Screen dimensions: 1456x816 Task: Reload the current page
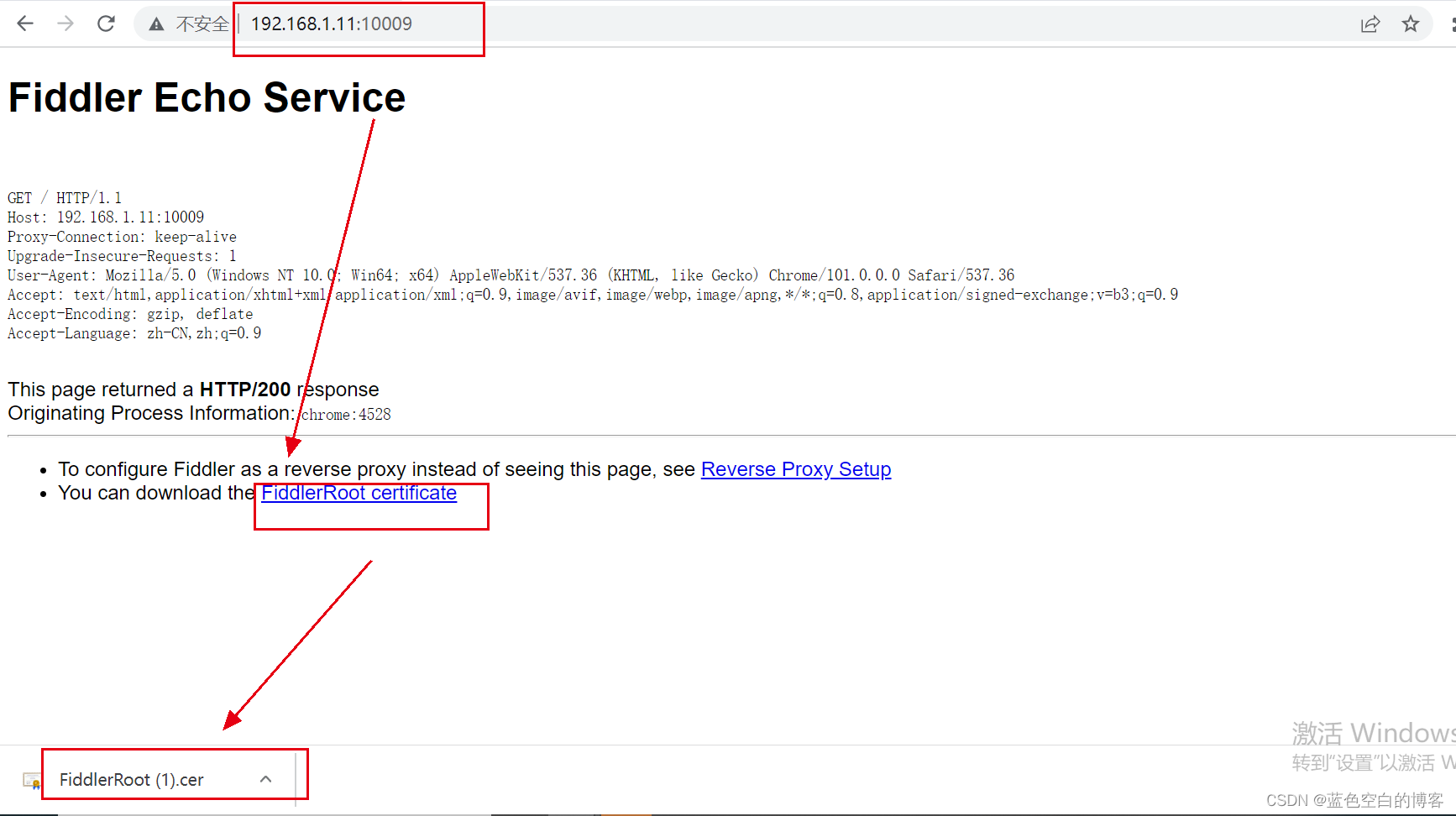106,24
